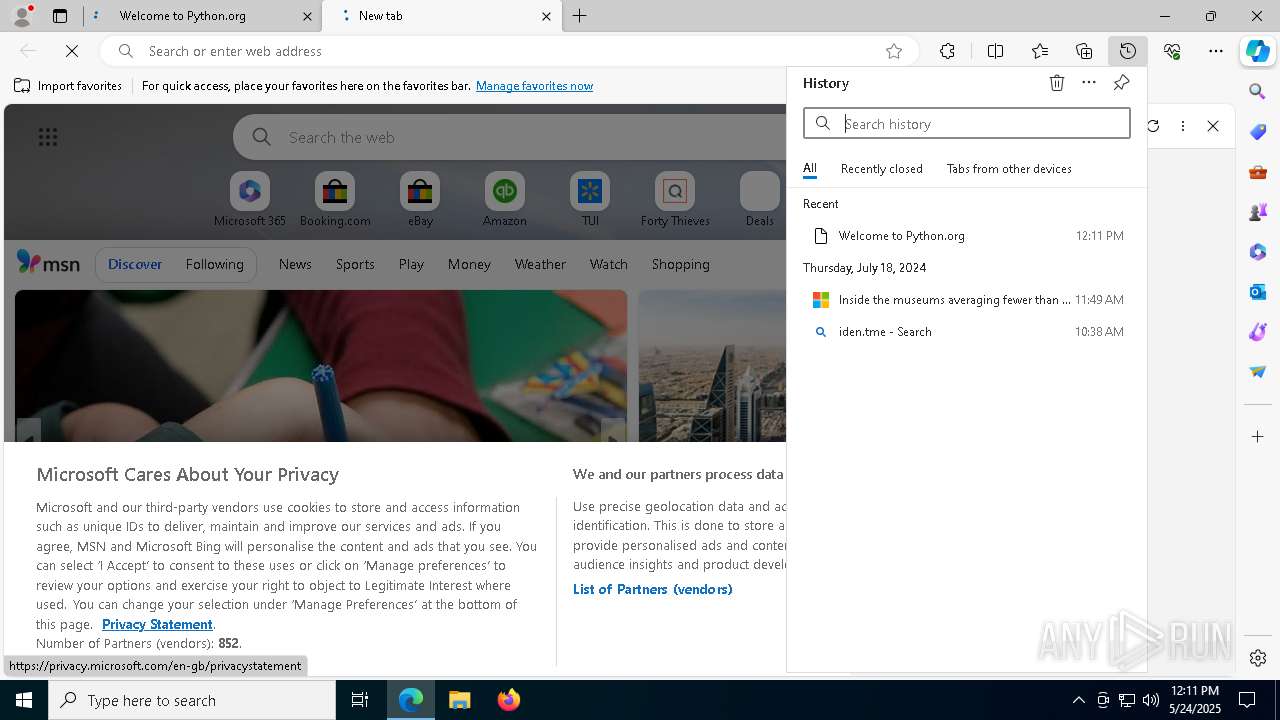Open the Sports menu item
This screenshot has height=720, width=1280.
(x=355, y=264)
